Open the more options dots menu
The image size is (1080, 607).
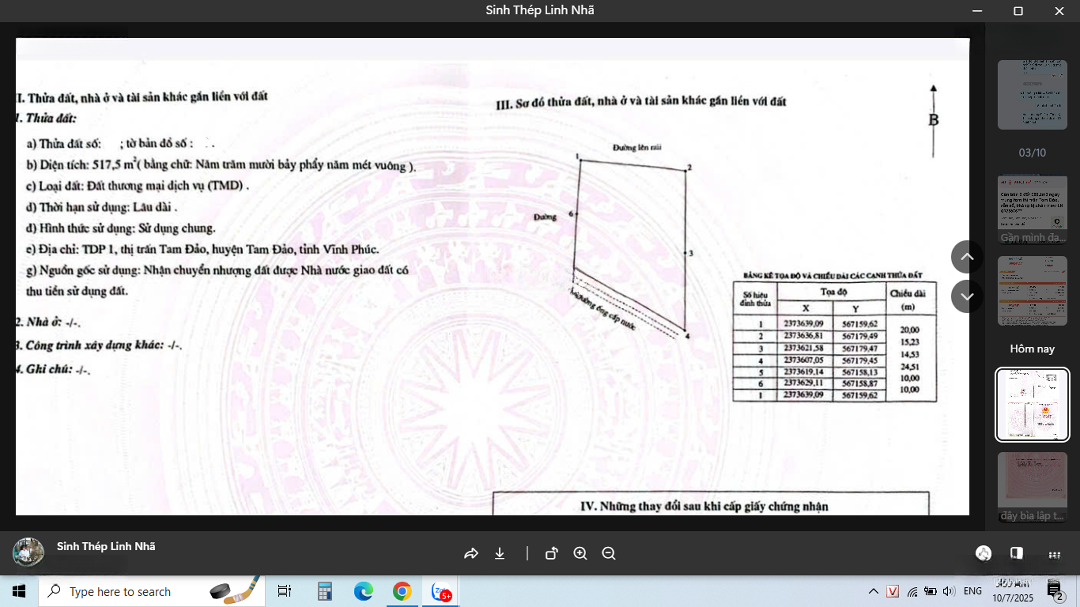point(1054,554)
